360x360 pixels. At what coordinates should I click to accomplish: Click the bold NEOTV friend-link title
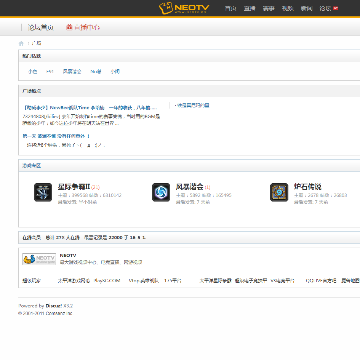pyautogui.click(x=68, y=255)
